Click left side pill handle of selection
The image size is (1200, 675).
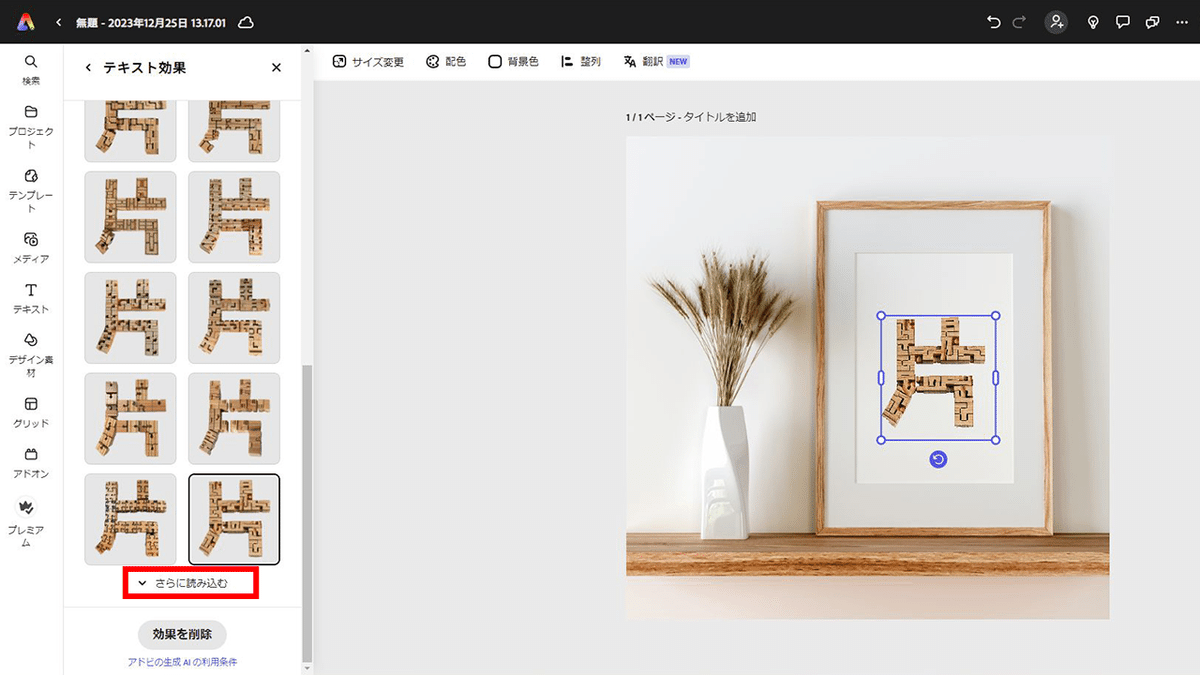[x=881, y=378]
